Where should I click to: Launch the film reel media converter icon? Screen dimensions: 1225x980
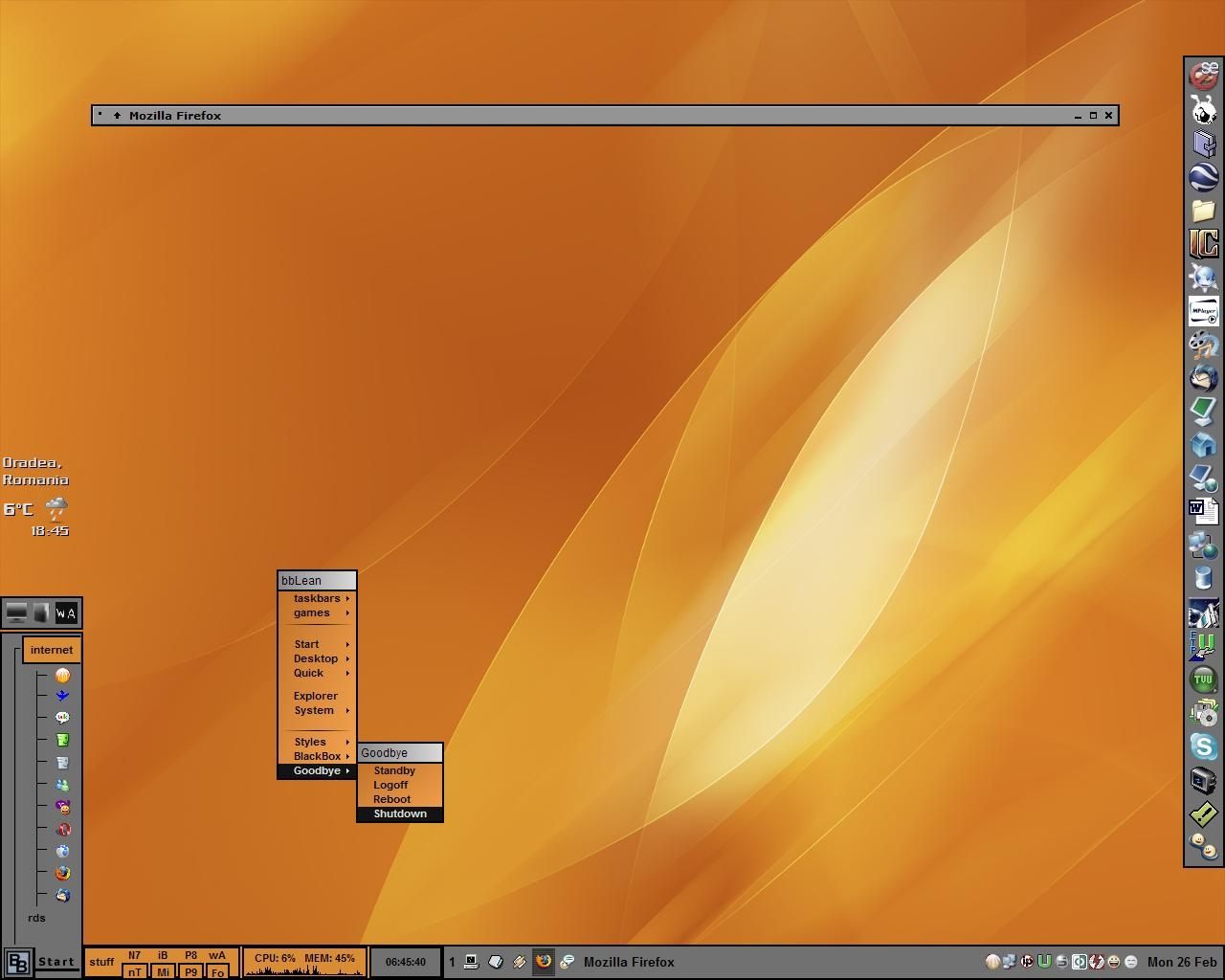(1203, 345)
